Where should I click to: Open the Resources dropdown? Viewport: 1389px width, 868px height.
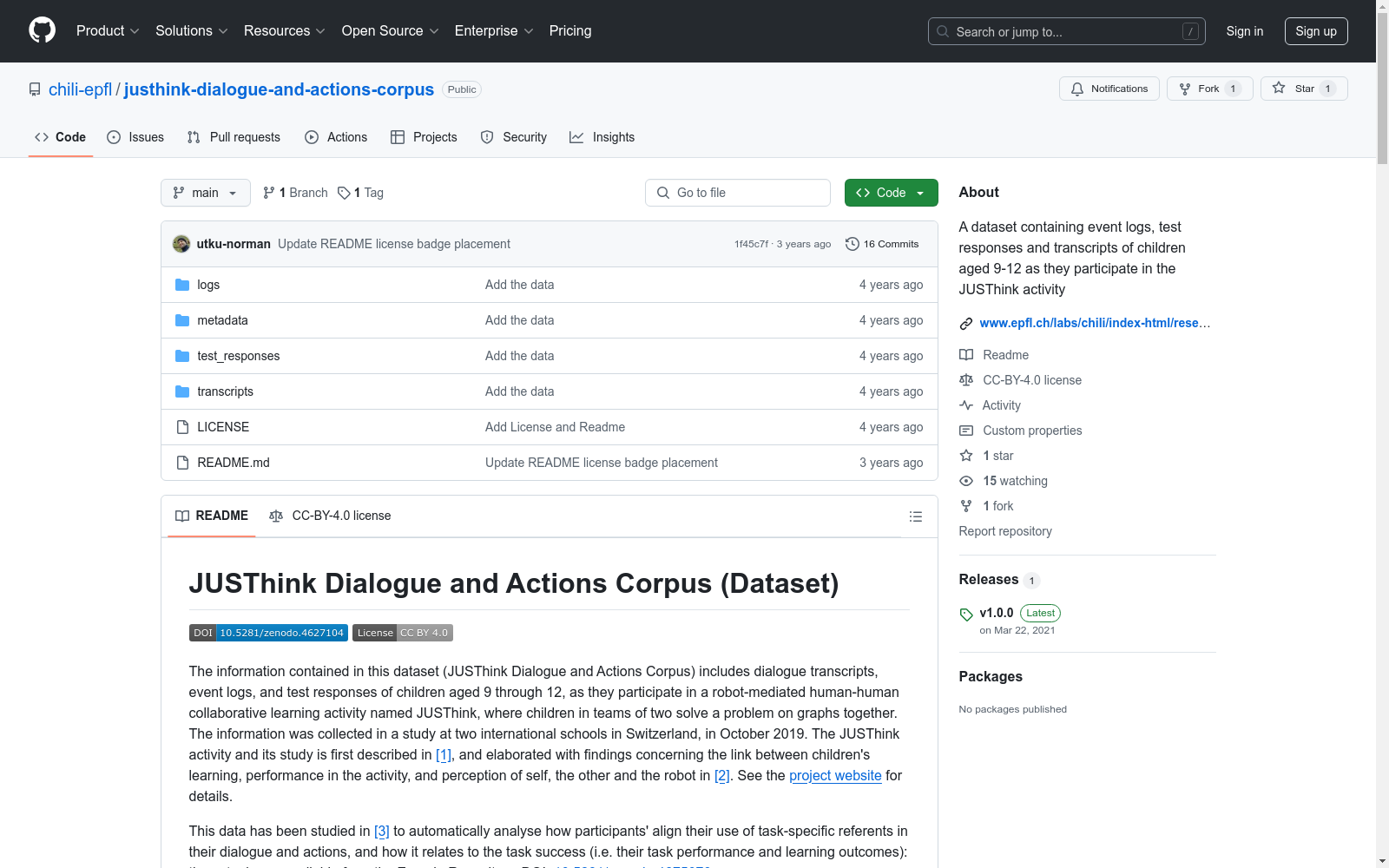[x=285, y=31]
